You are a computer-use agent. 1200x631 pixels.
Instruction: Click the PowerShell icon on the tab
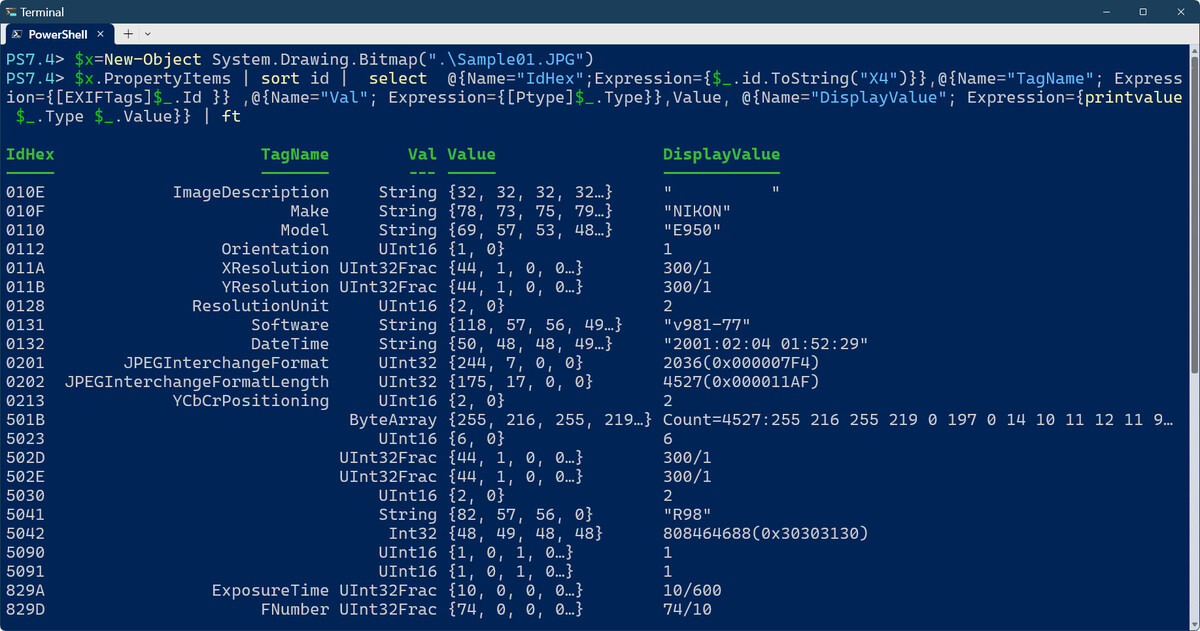17,34
